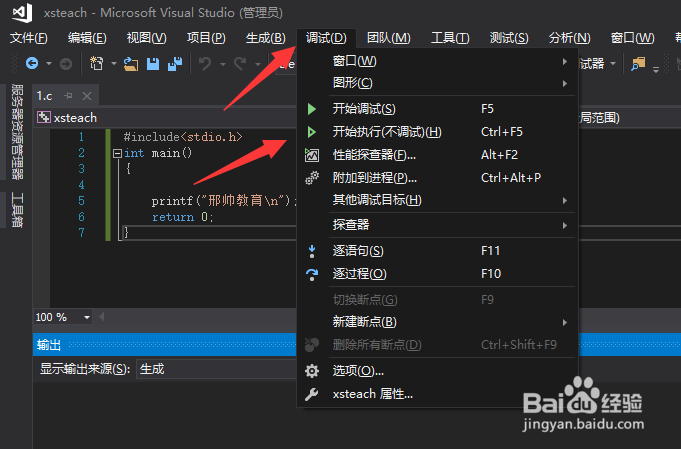Click the 调试(D) menu header

click(326, 38)
